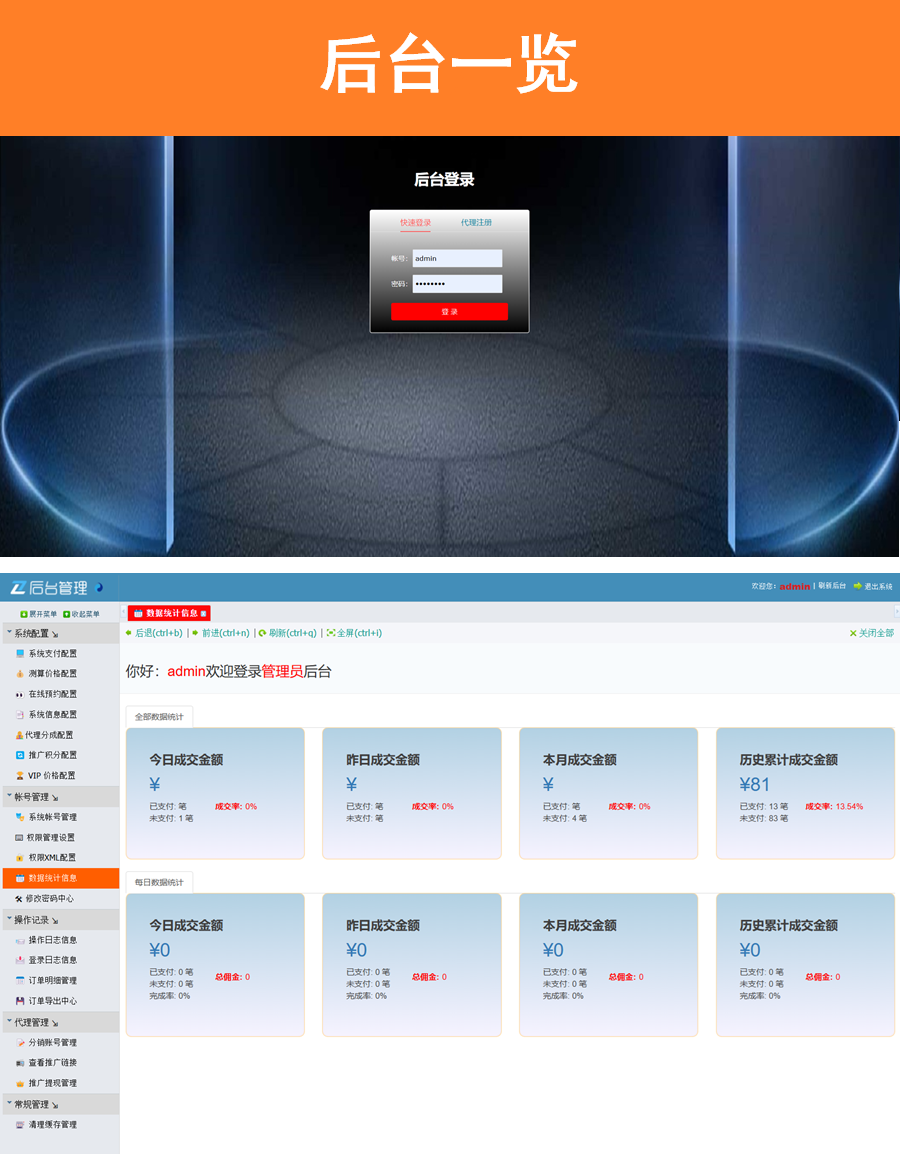Click the 关闭全部 link
This screenshot has height=1160, width=900.
click(x=871, y=633)
